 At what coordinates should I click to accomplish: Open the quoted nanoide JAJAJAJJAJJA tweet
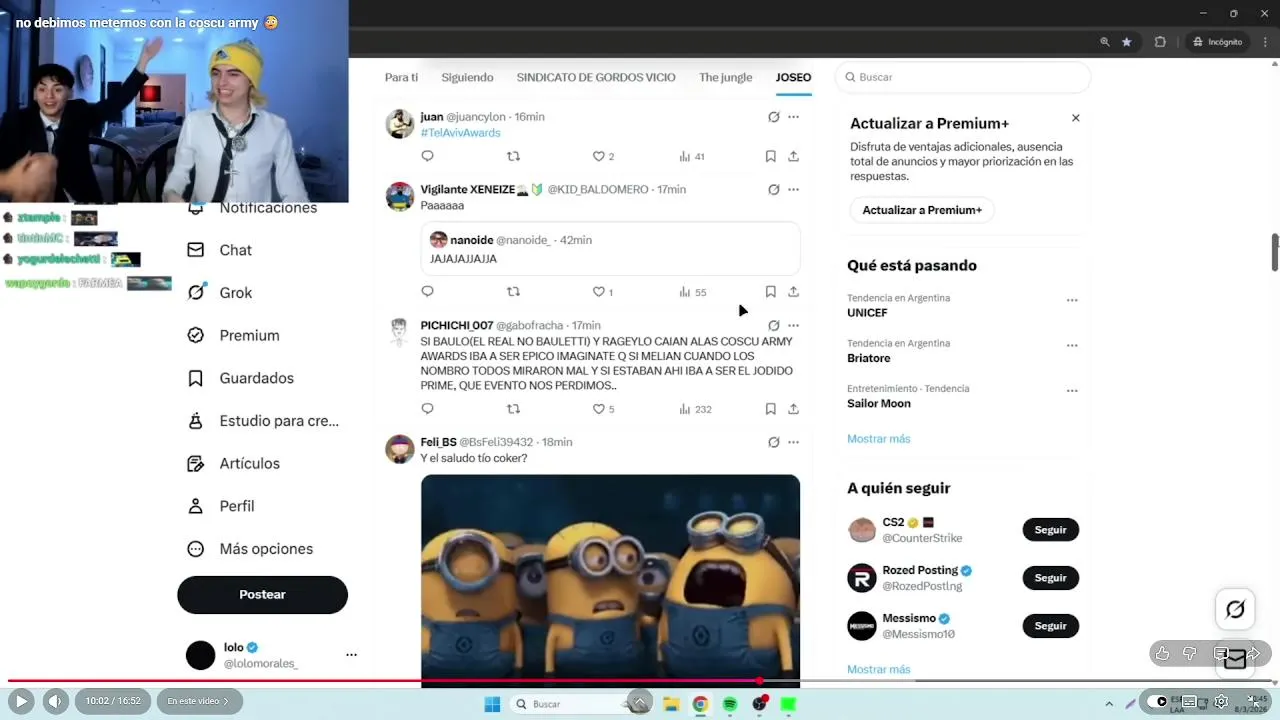pyautogui.click(x=610, y=248)
